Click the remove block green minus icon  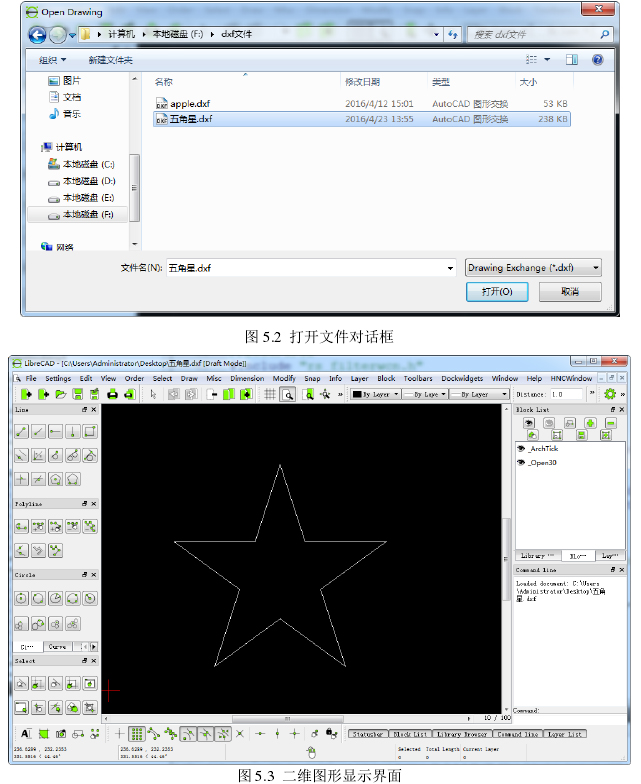[610, 423]
